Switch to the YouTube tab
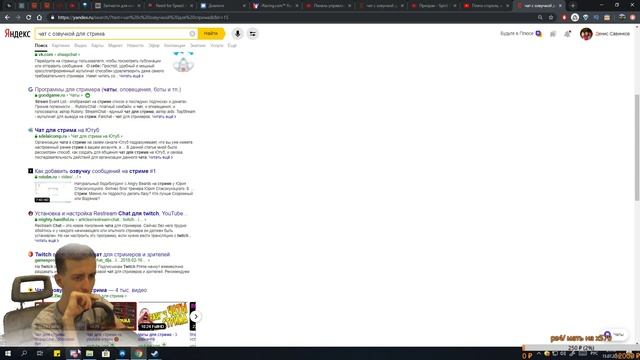640x360 pixels. (x=487, y=6)
